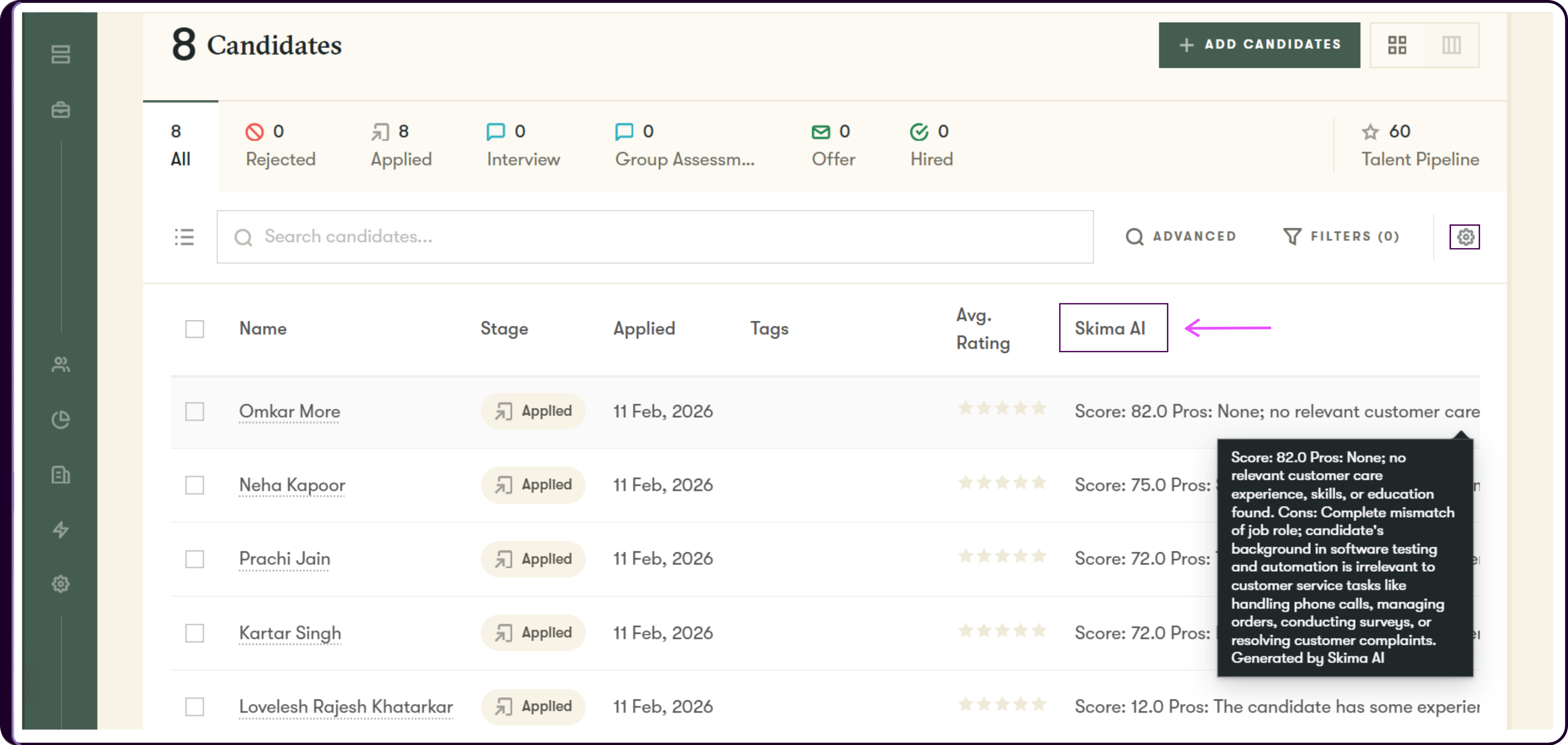Select the Offer stage tab
Viewport: 1568px width, 745px height.
click(834, 146)
